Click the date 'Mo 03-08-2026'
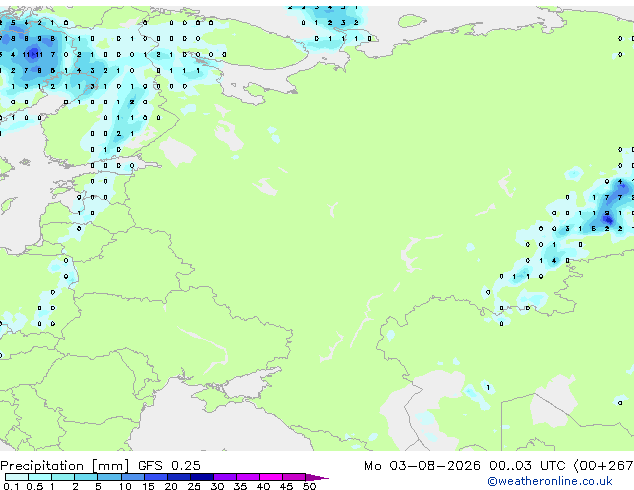The width and height of the screenshot is (634, 490). [x=422, y=466]
